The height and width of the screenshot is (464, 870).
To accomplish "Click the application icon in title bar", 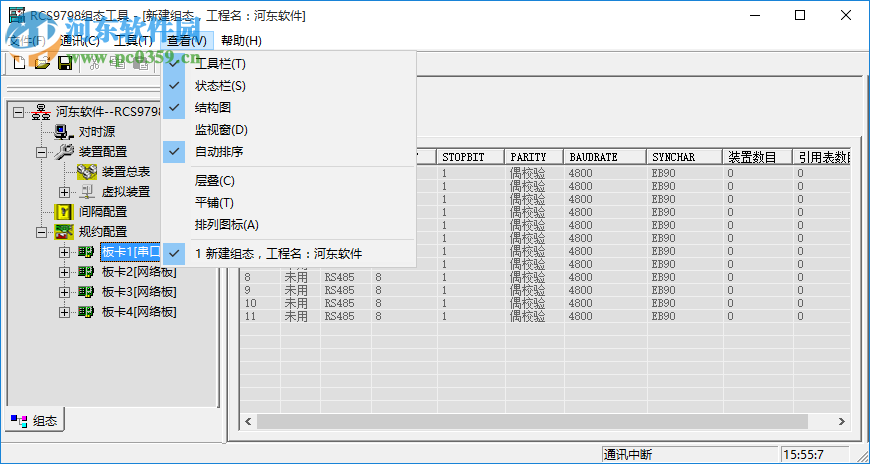I will click(17, 15).
